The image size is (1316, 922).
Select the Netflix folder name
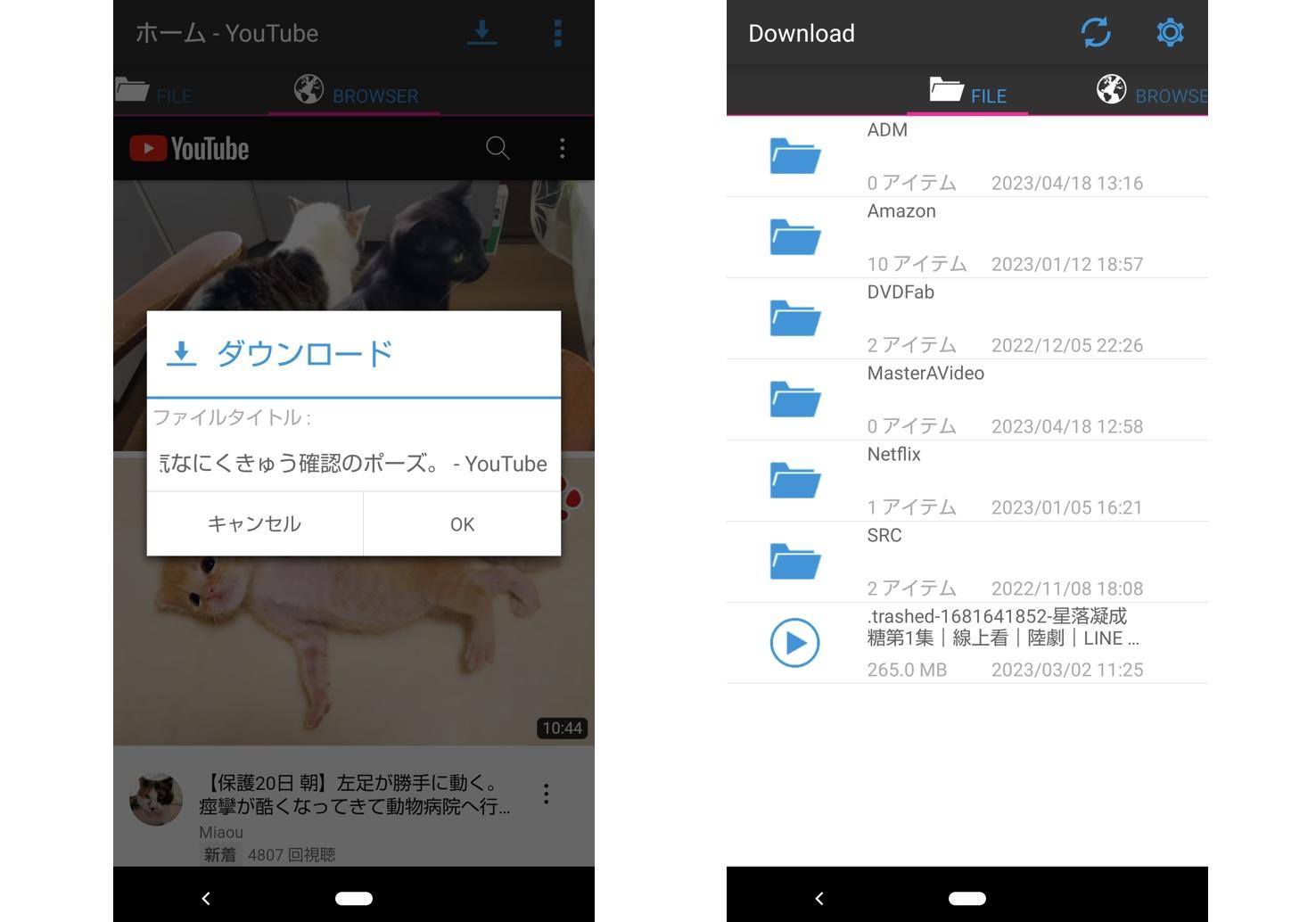pos(893,455)
